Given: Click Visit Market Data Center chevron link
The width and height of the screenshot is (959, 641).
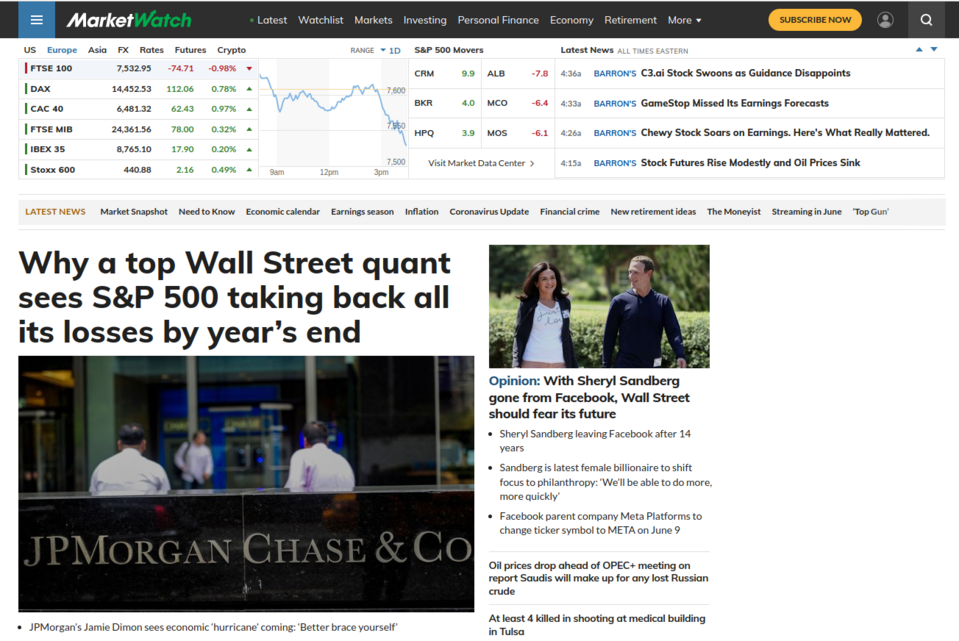Looking at the screenshot, I should (x=481, y=163).
